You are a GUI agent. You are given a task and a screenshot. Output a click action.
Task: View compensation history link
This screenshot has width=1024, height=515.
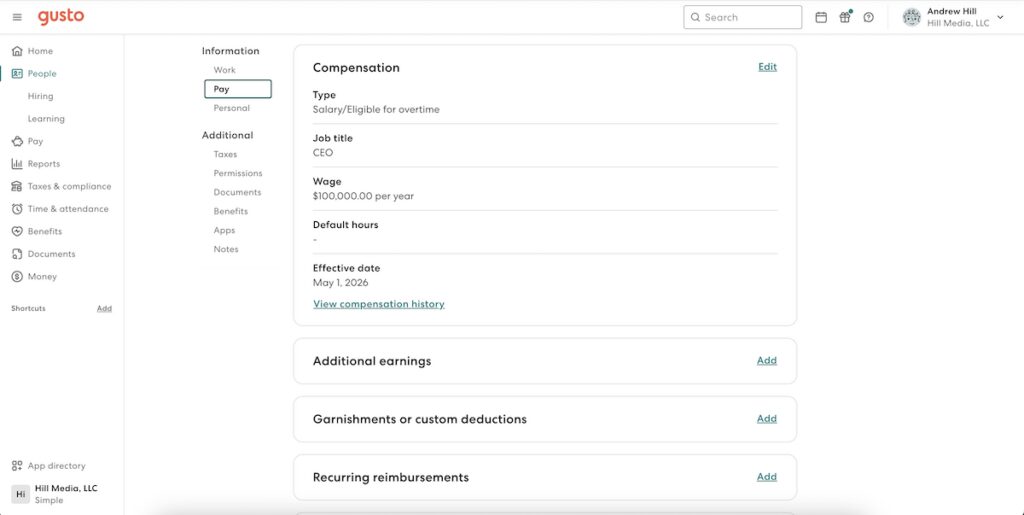point(379,304)
